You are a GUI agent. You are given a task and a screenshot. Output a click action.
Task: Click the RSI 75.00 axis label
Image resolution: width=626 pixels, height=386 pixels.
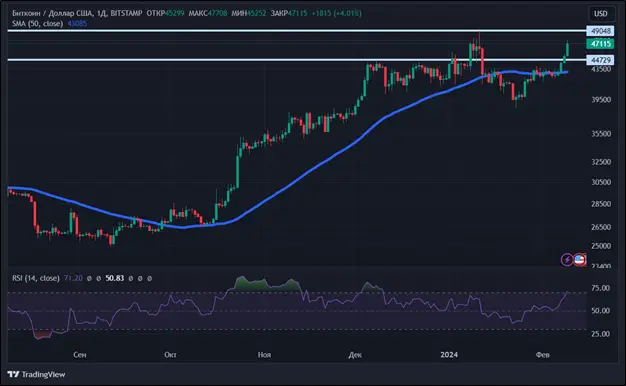600,288
